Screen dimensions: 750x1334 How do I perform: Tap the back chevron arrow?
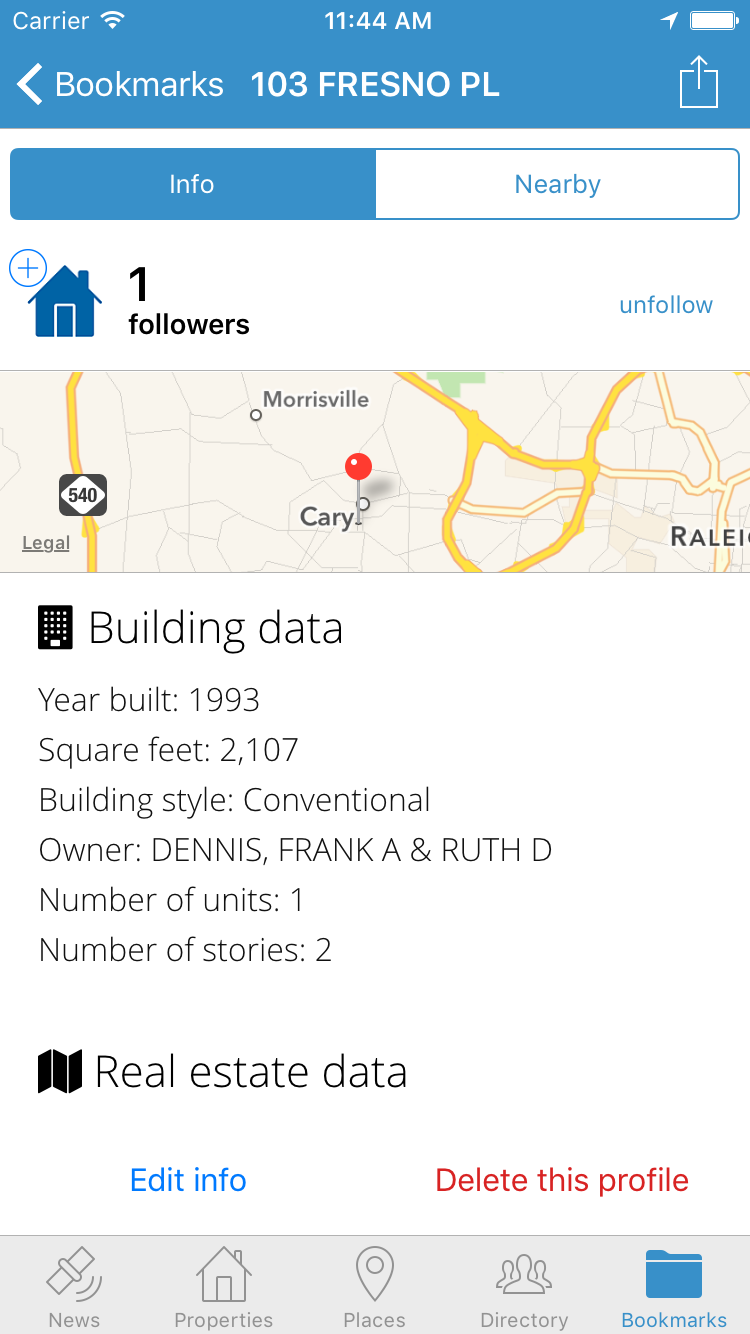[31, 85]
